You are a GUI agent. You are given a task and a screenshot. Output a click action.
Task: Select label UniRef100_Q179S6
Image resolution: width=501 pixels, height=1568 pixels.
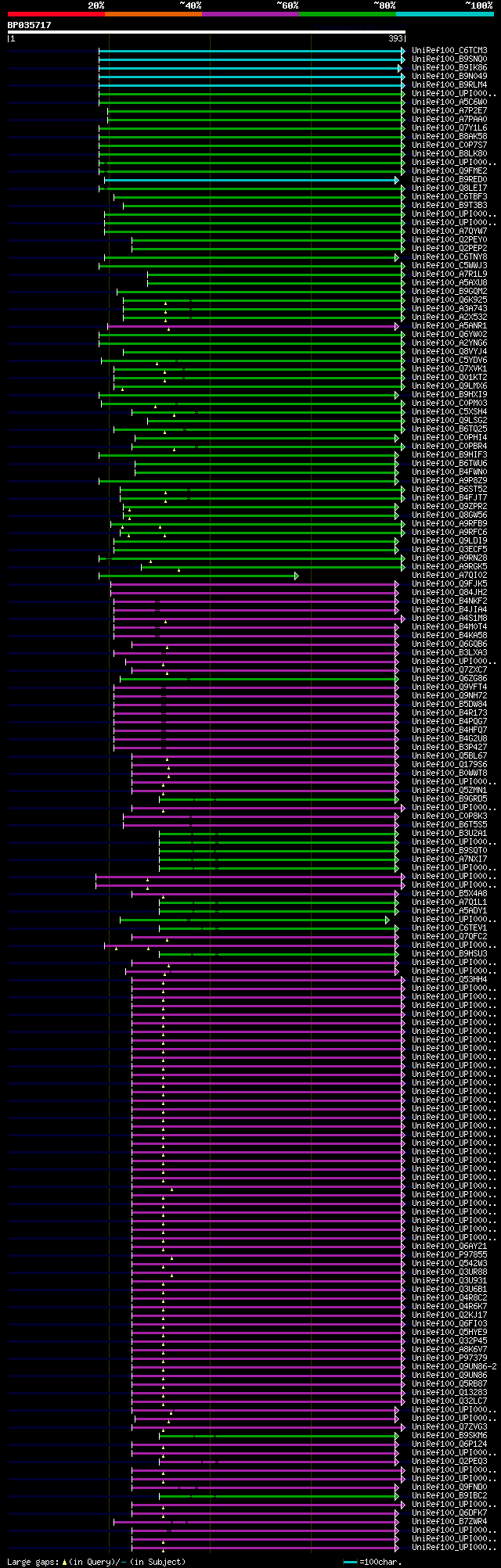[449, 764]
